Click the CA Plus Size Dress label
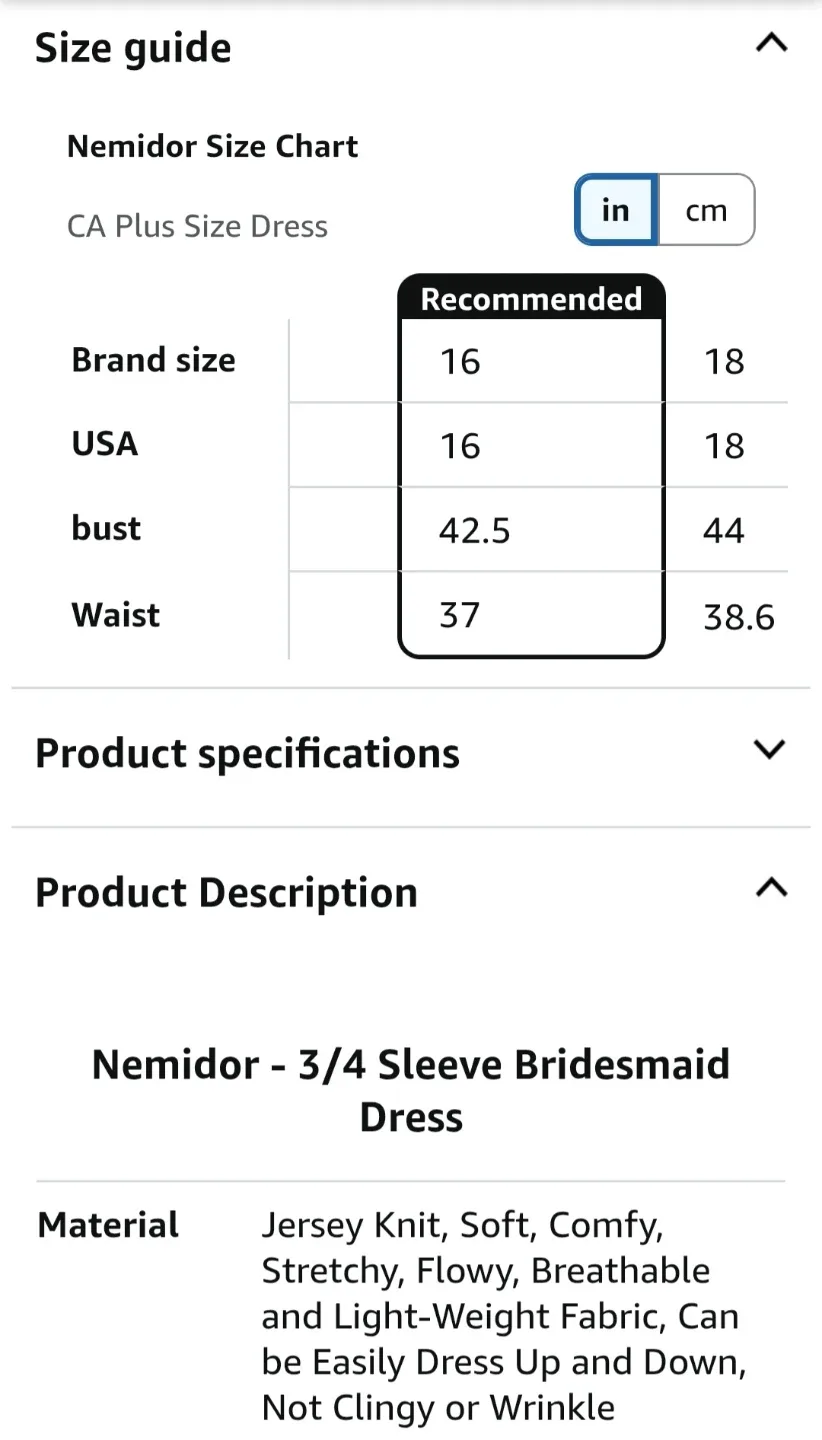This screenshot has height=1440, width=822. (197, 226)
